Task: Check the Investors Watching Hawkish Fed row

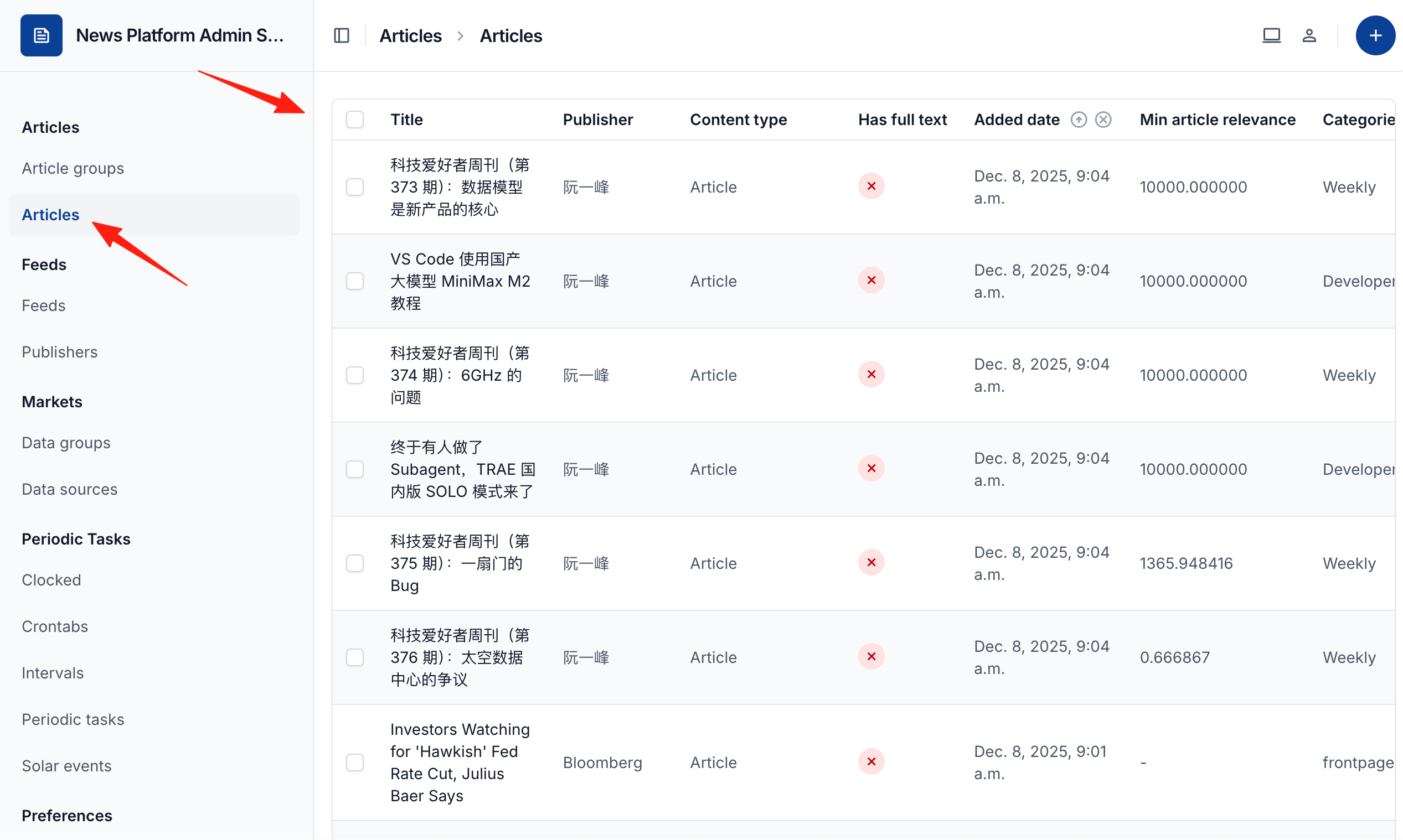Action: tap(355, 762)
